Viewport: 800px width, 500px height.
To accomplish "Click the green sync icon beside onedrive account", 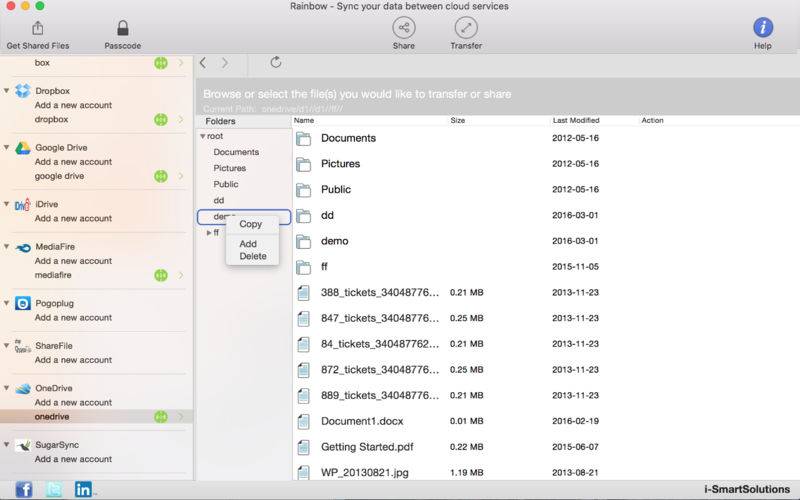I will click(x=161, y=417).
